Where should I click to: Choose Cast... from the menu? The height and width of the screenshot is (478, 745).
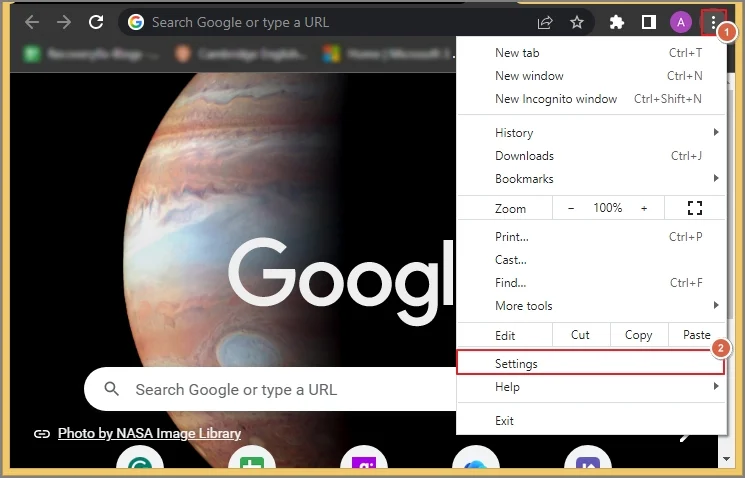point(591,259)
